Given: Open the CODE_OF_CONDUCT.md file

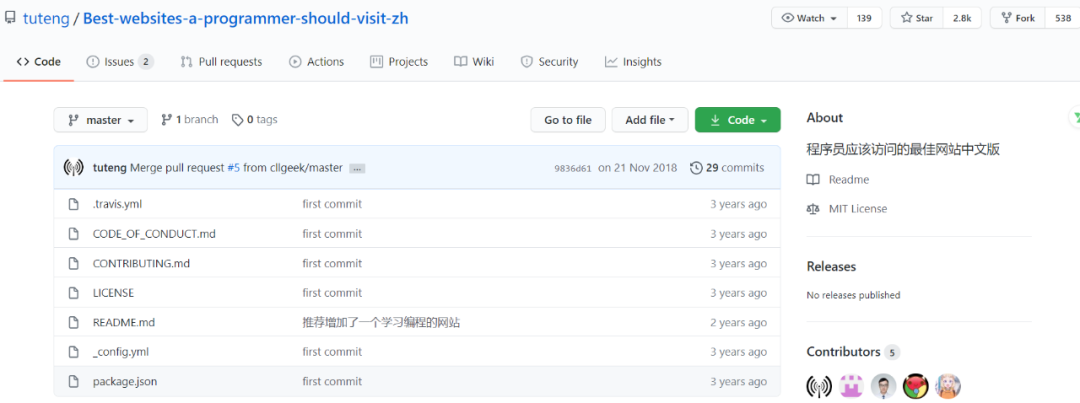Looking at the screenshot, I should [154, 234].
